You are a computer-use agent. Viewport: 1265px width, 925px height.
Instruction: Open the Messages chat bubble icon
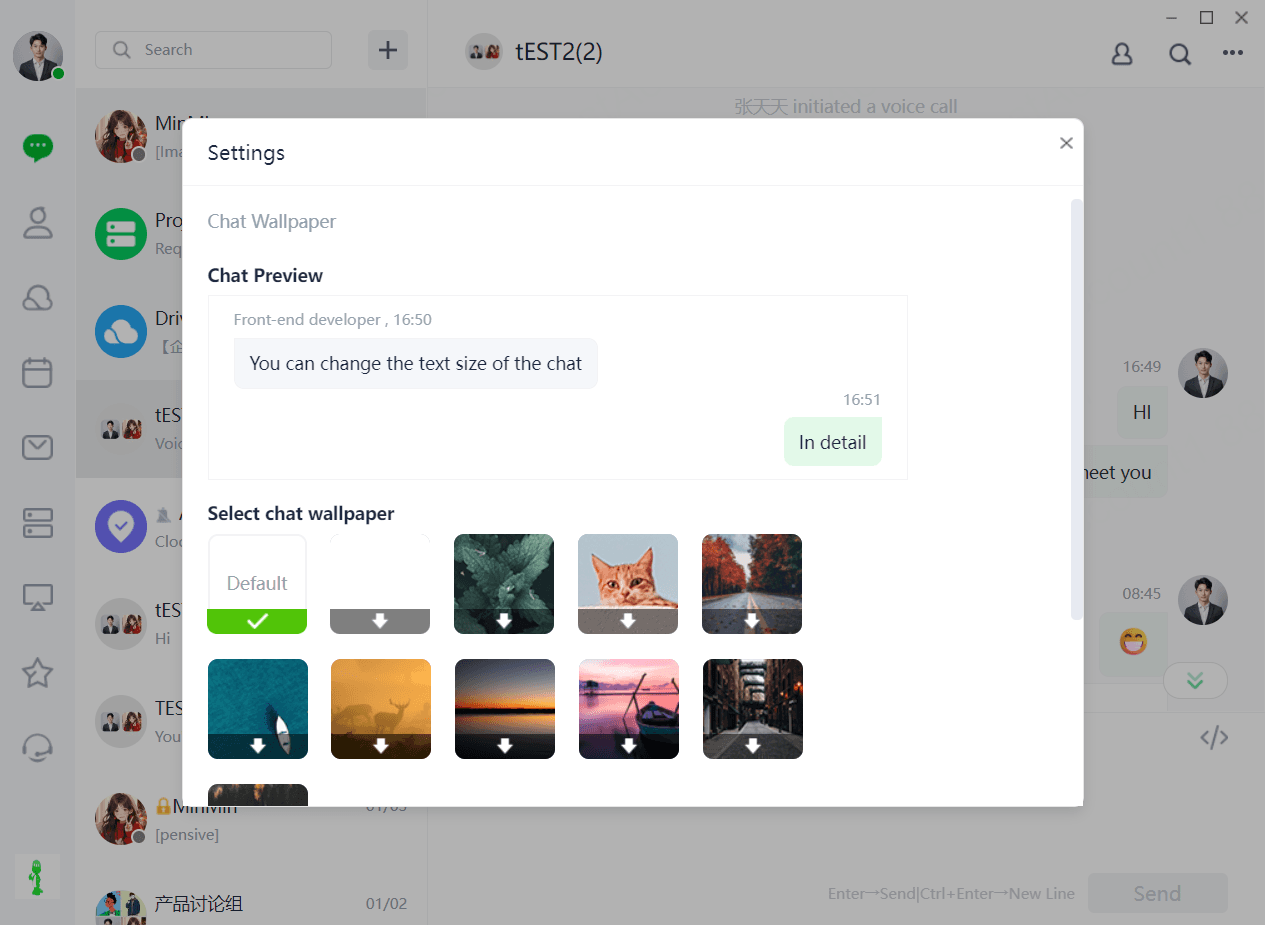tap(38, 148)
